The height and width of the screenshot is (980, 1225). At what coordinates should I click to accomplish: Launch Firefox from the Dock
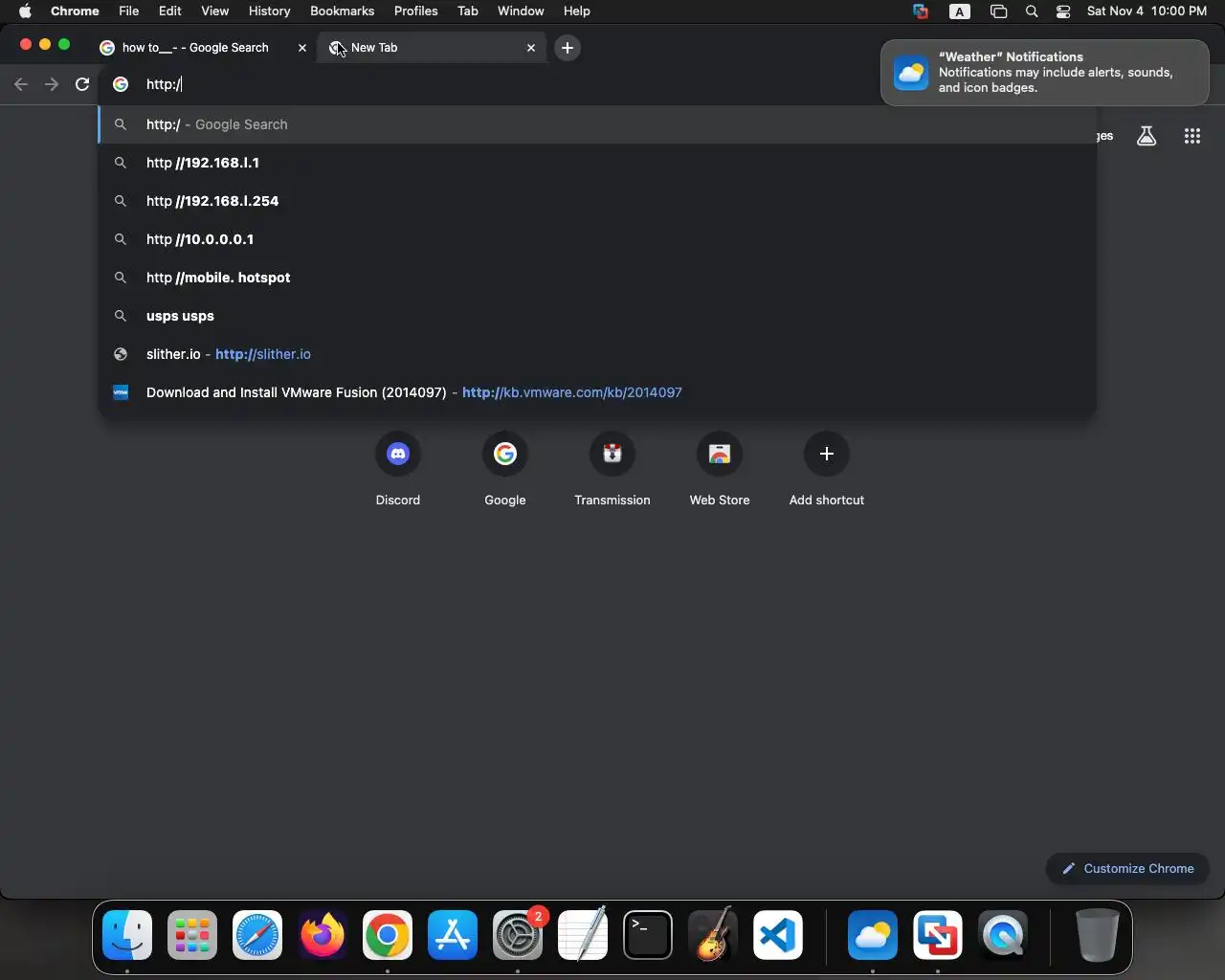click(x=323, y=935)
